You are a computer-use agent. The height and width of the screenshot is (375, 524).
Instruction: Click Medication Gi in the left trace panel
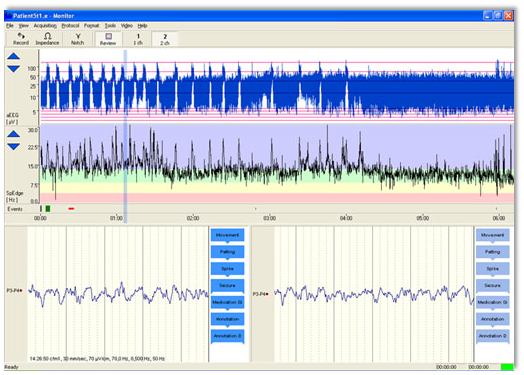pos(227,302)
